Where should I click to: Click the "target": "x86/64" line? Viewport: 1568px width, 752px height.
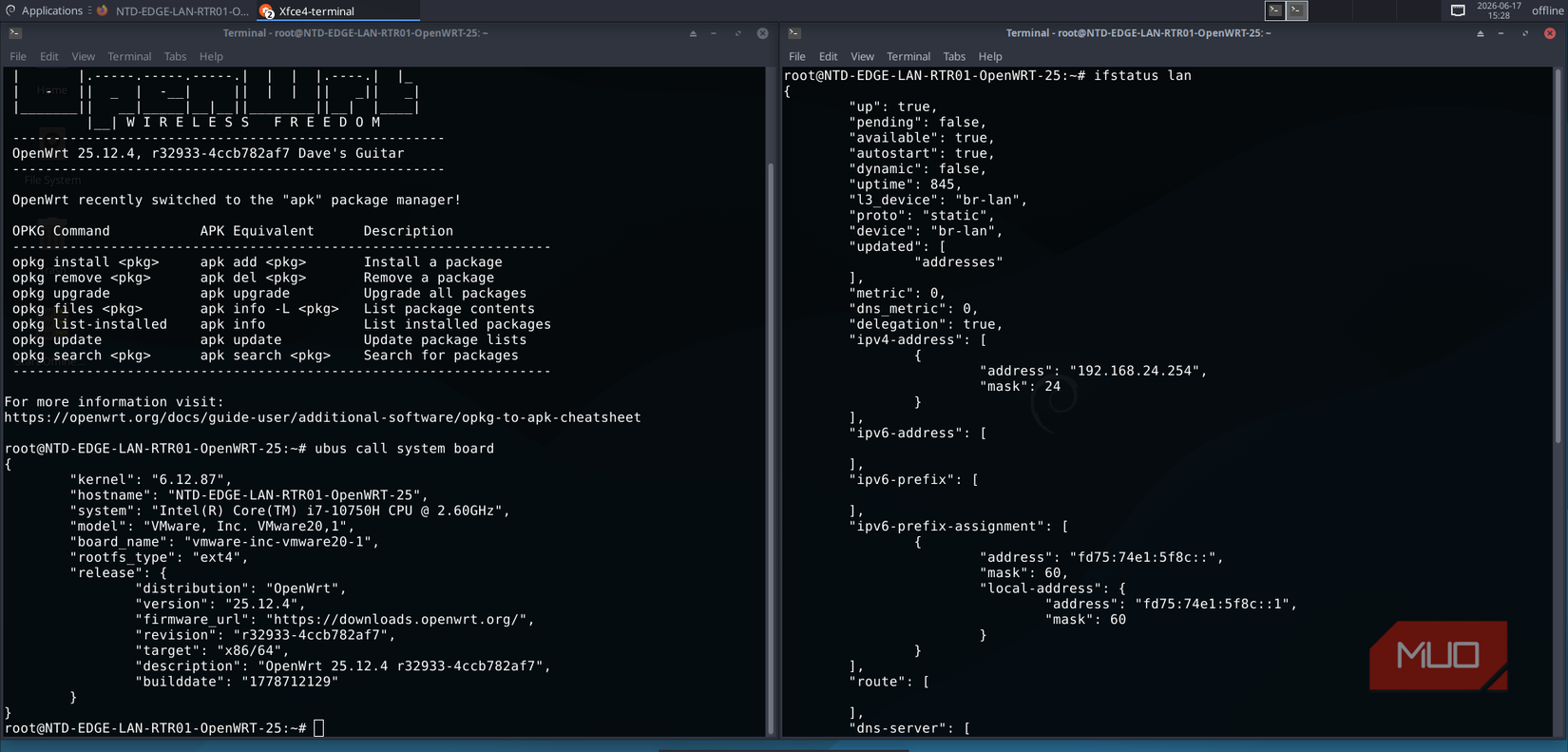[212, 650]
